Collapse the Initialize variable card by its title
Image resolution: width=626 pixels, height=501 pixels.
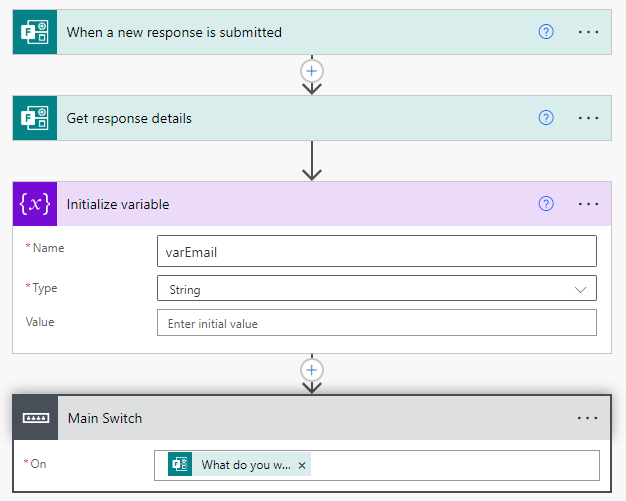pos(118,204)
